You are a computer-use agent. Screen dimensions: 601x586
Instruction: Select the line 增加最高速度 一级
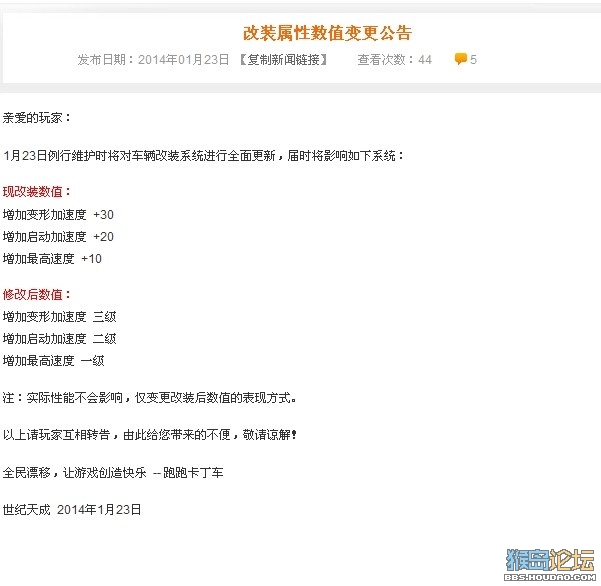coord(53,361)
